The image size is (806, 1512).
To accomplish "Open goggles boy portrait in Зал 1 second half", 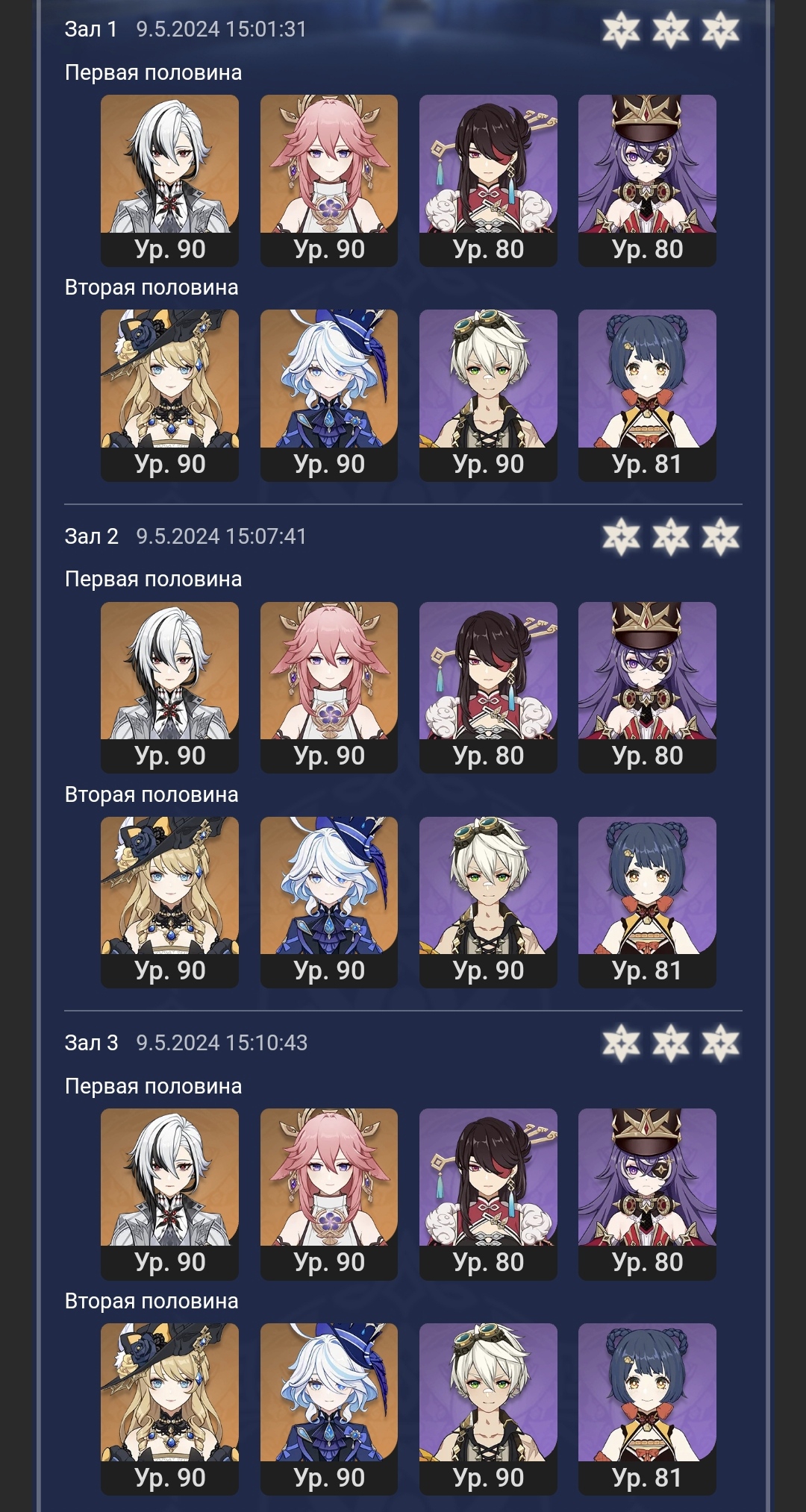I will 488,395.
